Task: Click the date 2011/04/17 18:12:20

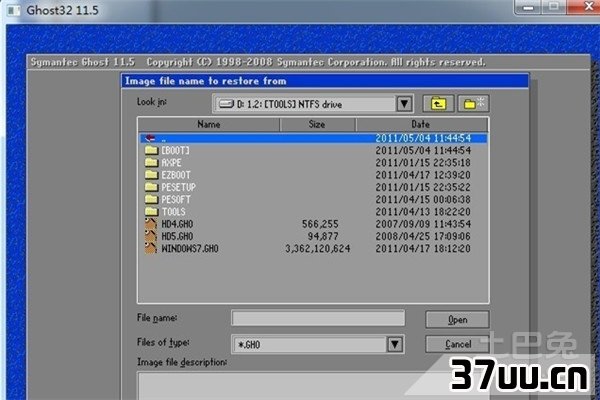Action: click(423, 248)
